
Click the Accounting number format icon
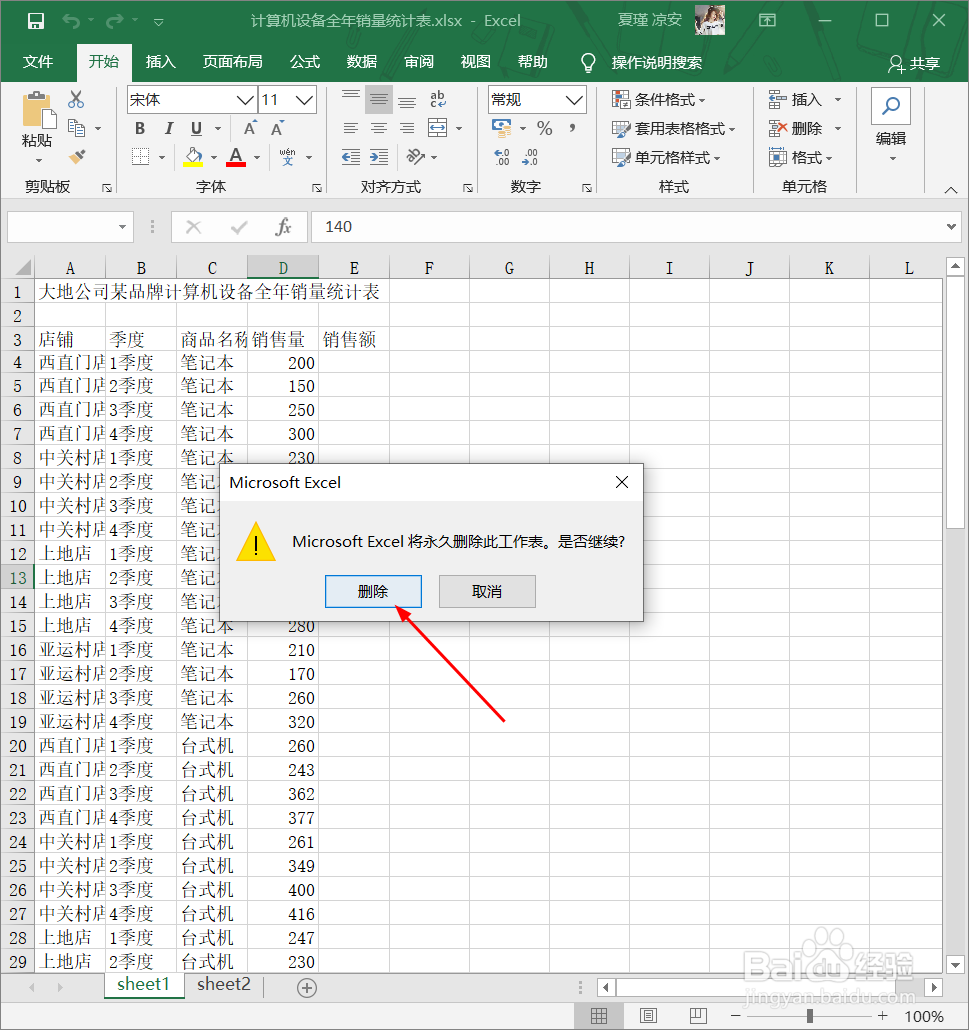[x=502, y=128]
